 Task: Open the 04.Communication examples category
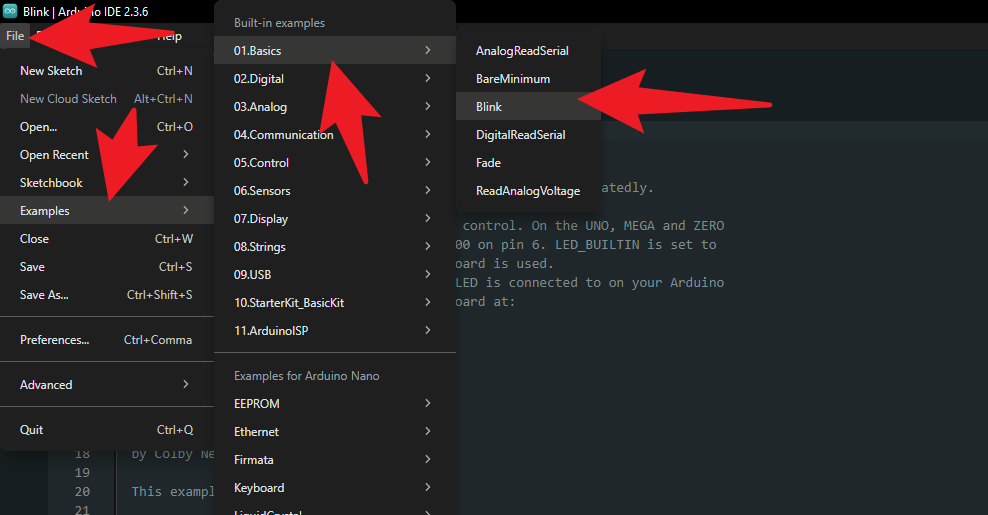click(x=335, y=135)
